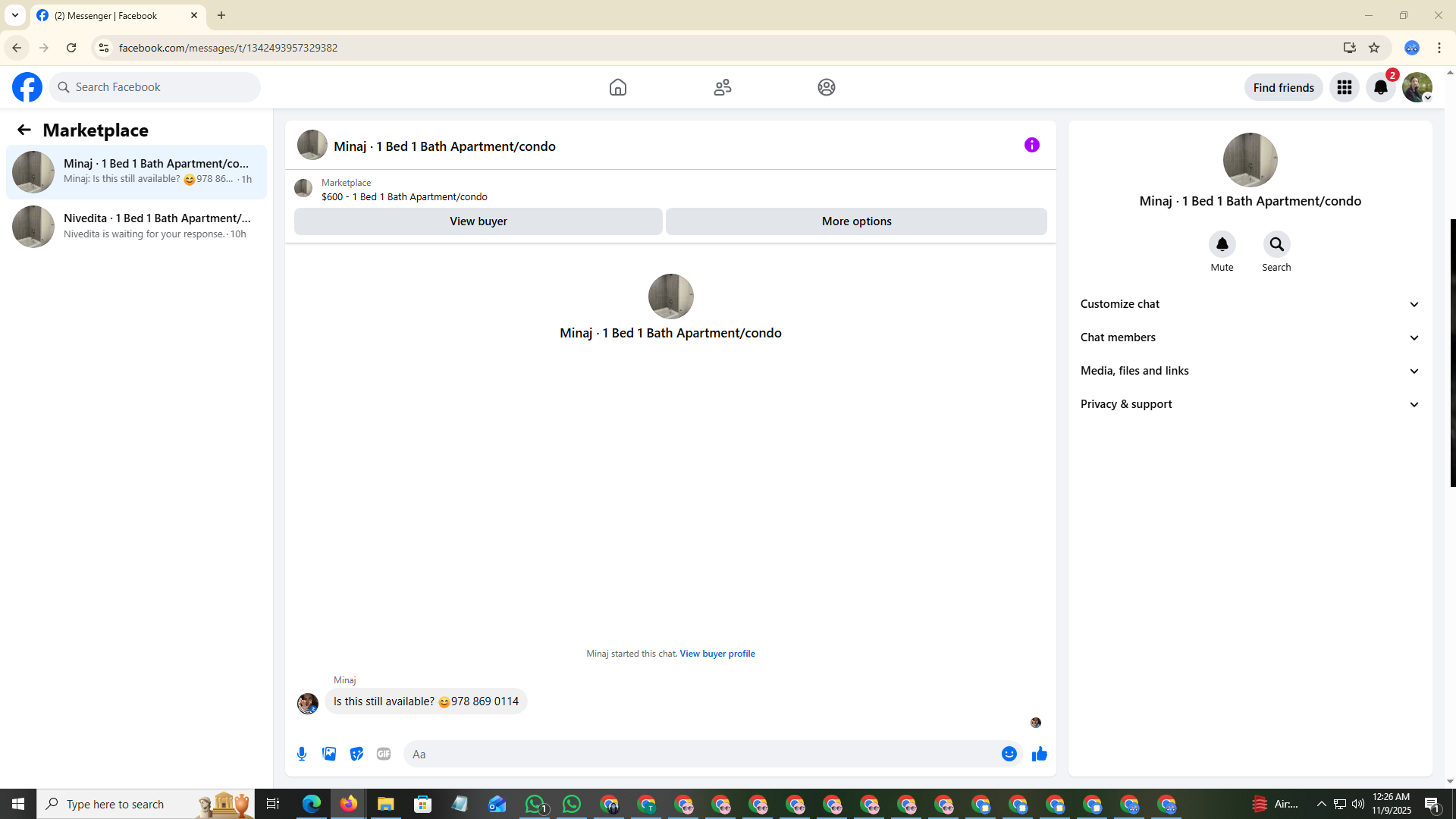Open the Facebook menu grid icon
This screenshot has height=819, width=1456.
tap(1344, 87)
